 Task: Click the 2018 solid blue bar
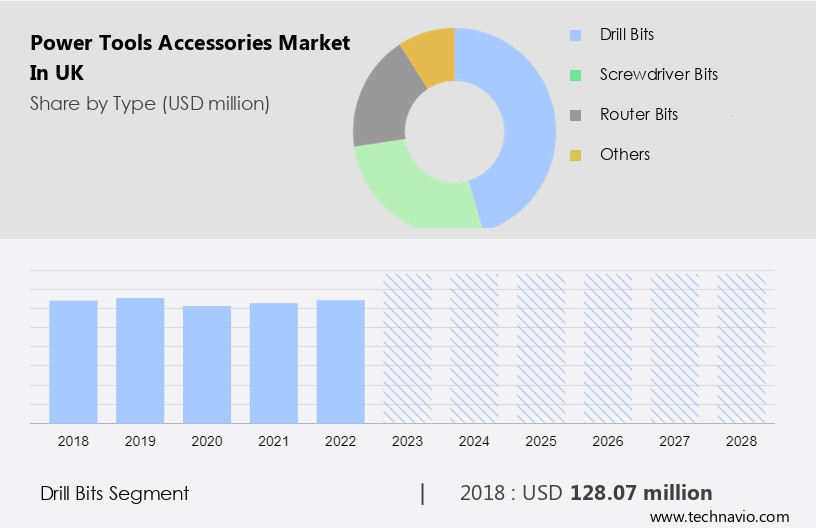(x=73, y=361)
